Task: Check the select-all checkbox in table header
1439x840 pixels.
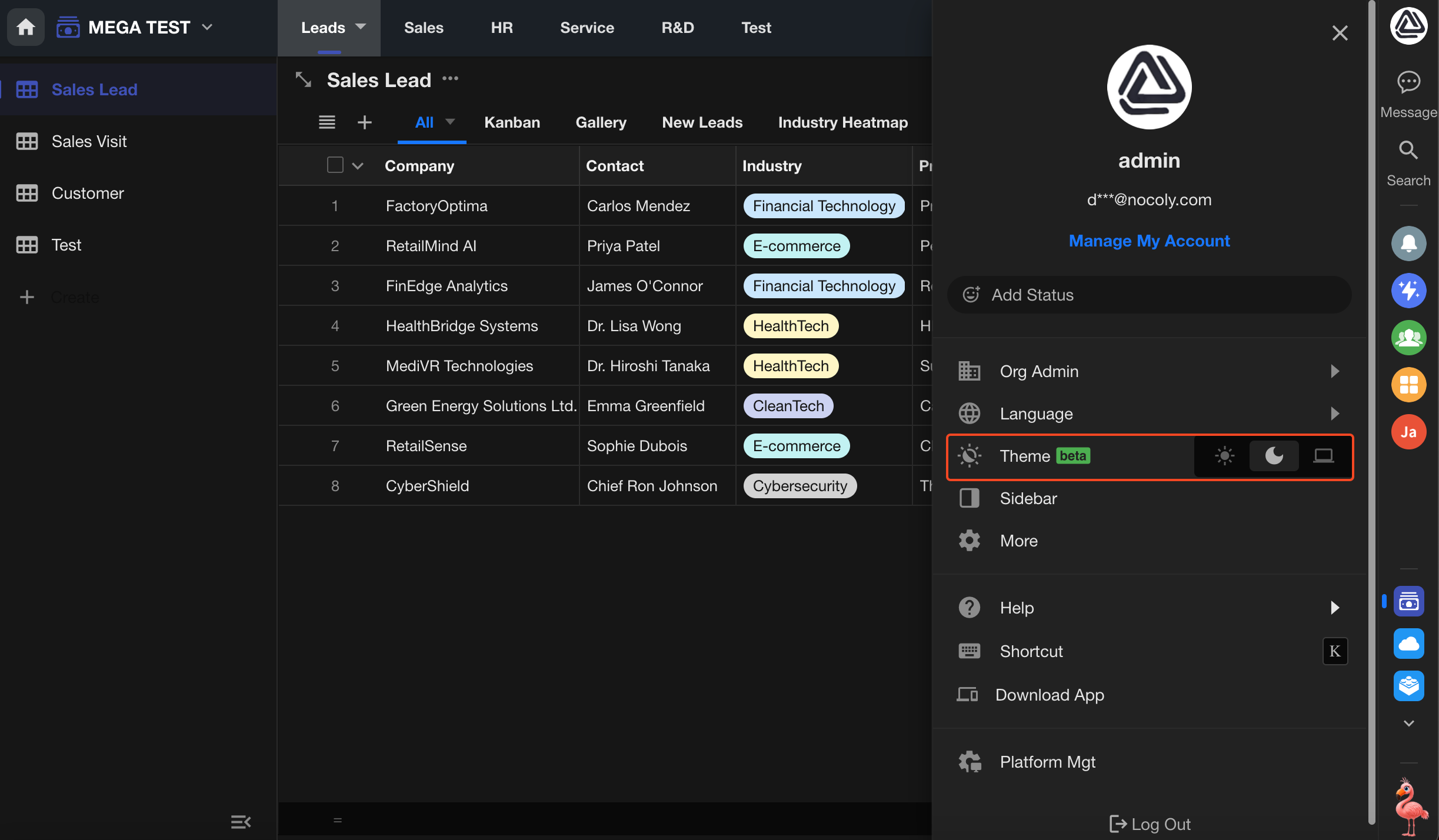Action: pyautogui.click(x=335, y=165)
